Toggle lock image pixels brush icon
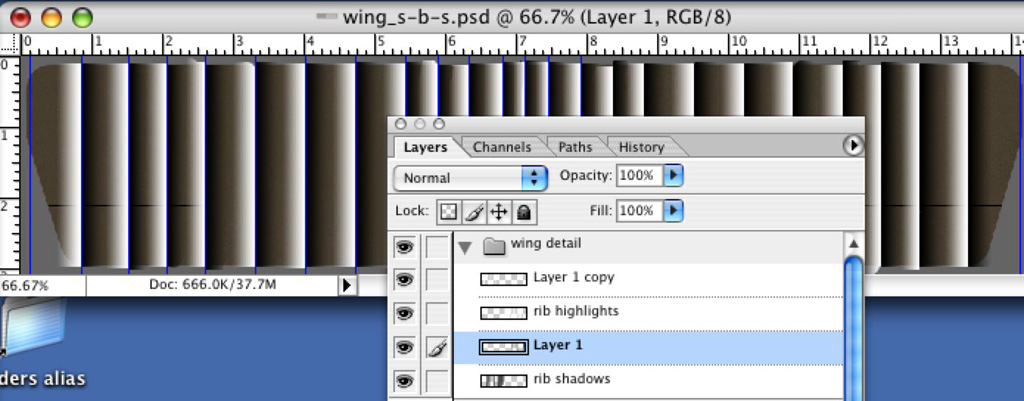This screenshot has width=1024, height=401. (x=473, y=212)
